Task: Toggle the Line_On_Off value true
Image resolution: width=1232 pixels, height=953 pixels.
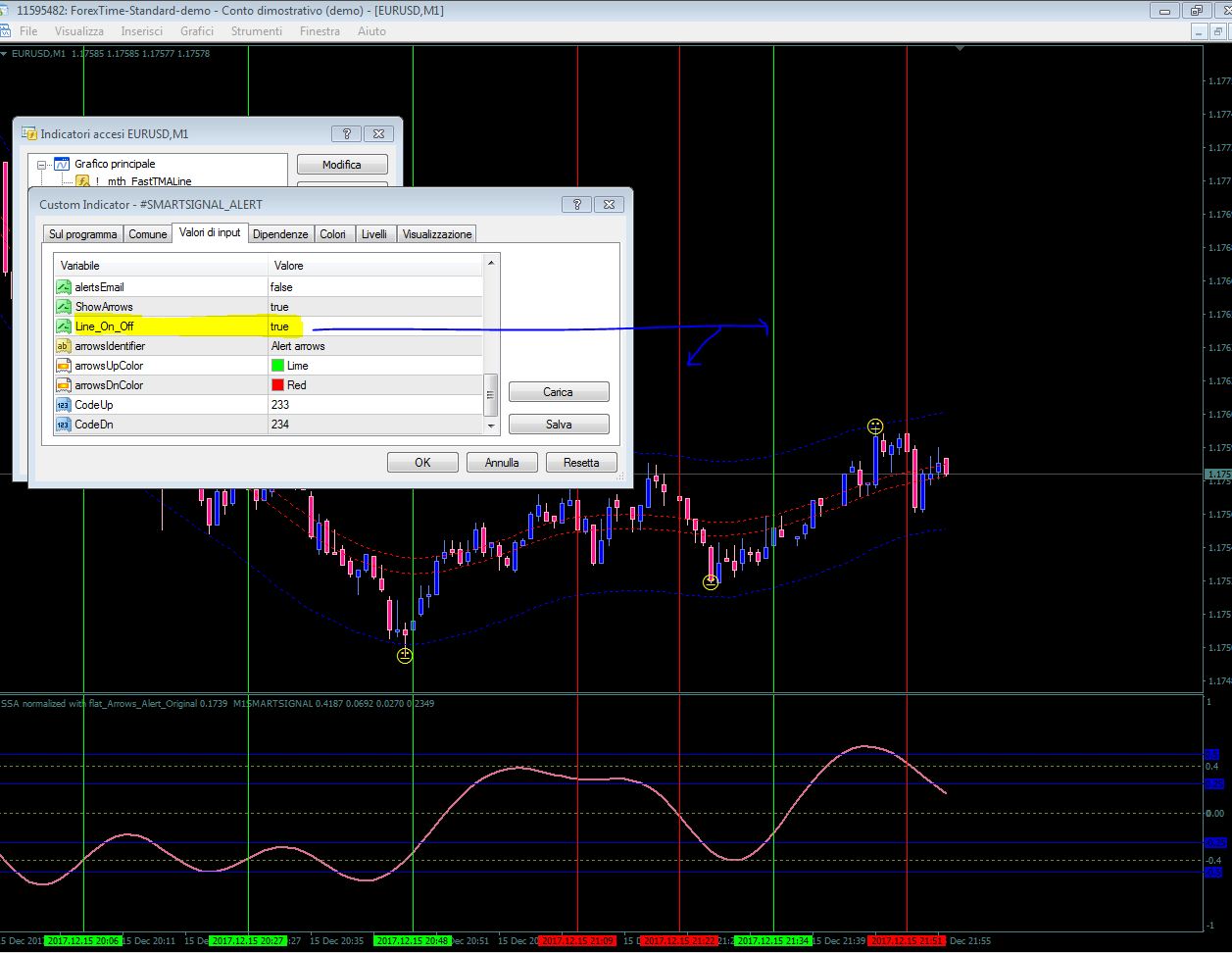Action: coord(280,326)
